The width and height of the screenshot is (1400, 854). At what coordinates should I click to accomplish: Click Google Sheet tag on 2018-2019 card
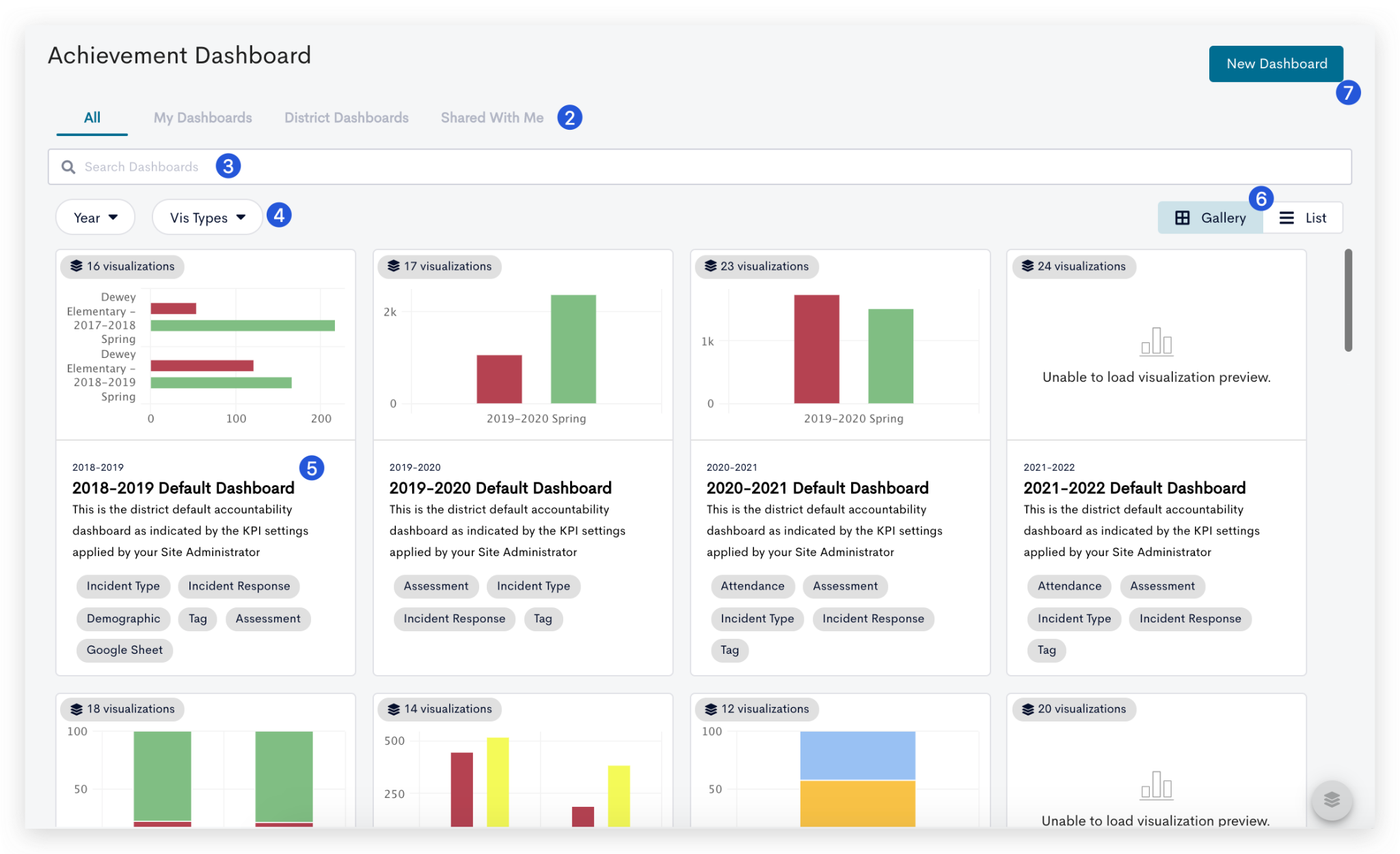click(x=124, y=650)
